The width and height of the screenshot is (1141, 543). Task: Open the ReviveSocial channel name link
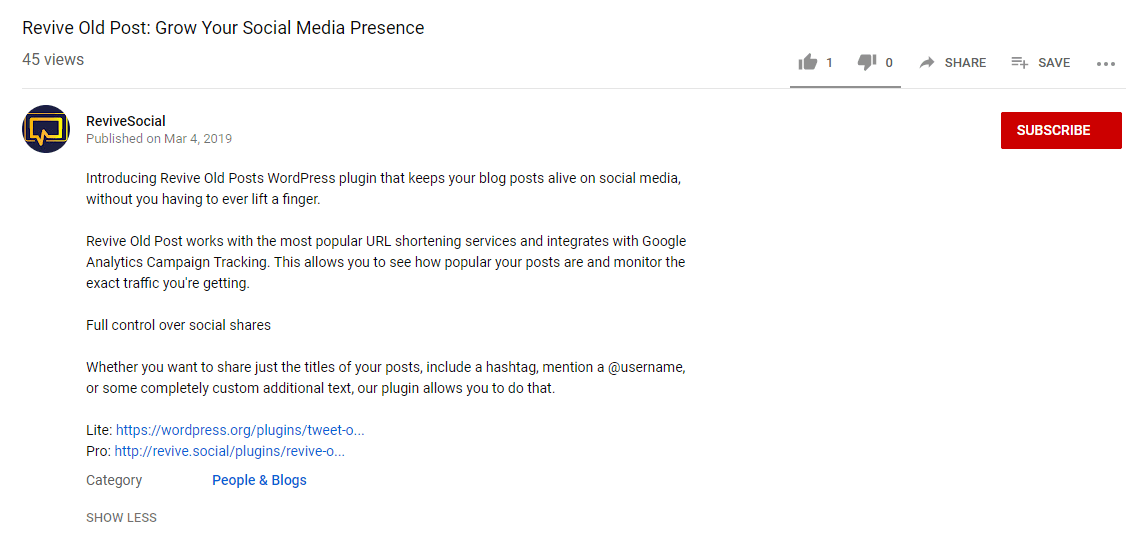[125, 121]
